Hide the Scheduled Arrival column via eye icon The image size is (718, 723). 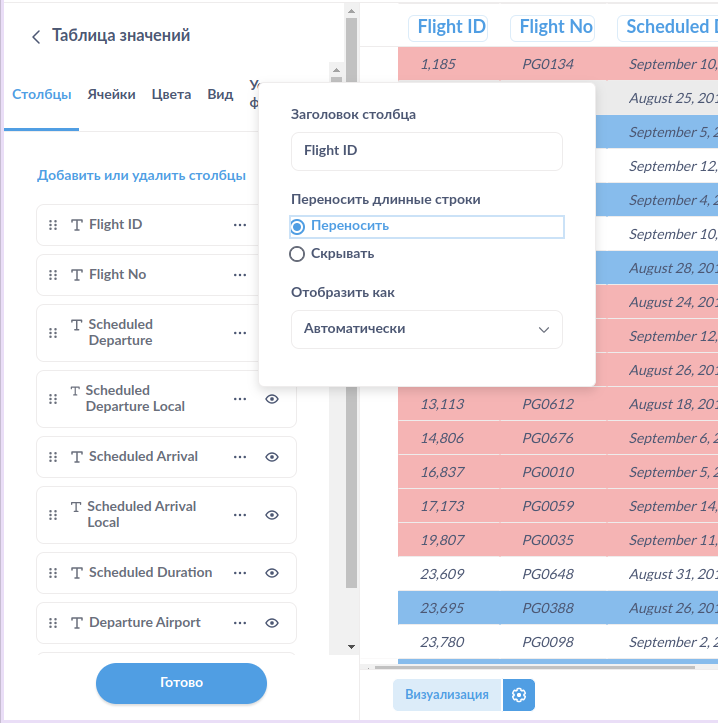pyautogui.click(x=271, y=457)
